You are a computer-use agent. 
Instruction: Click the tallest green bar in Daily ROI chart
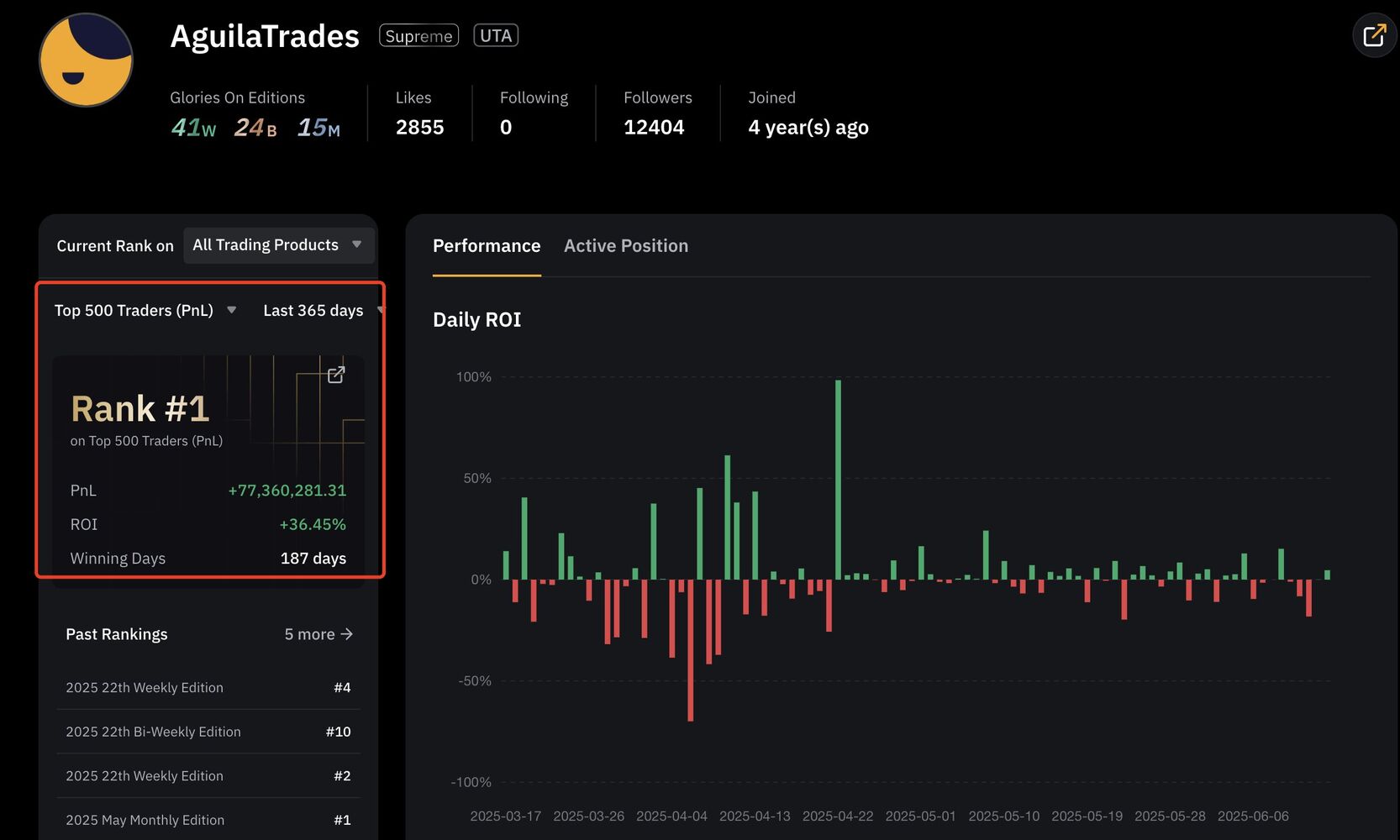(838, 479)
